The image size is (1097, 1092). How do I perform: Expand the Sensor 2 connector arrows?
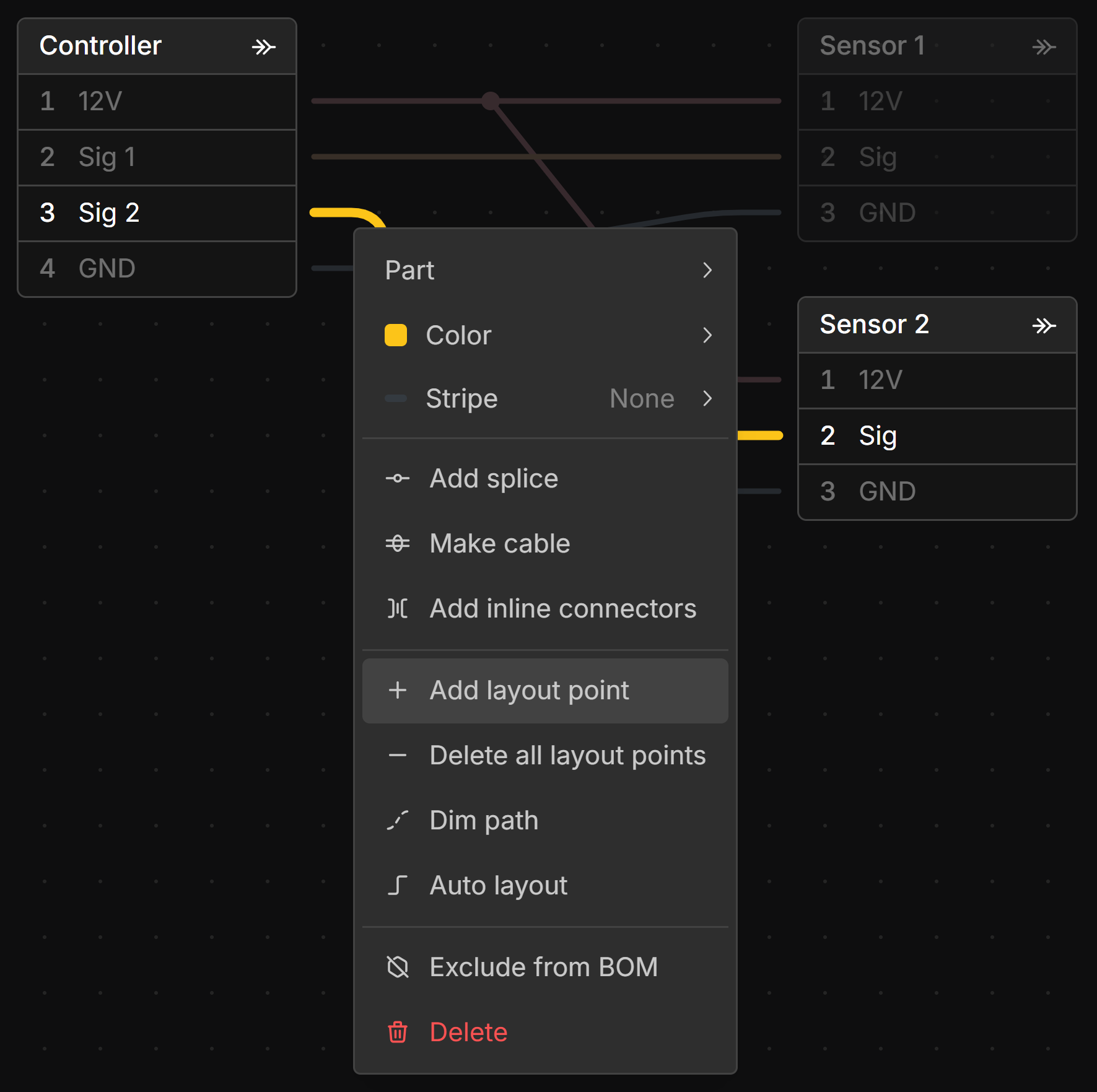pos(1044,326)
